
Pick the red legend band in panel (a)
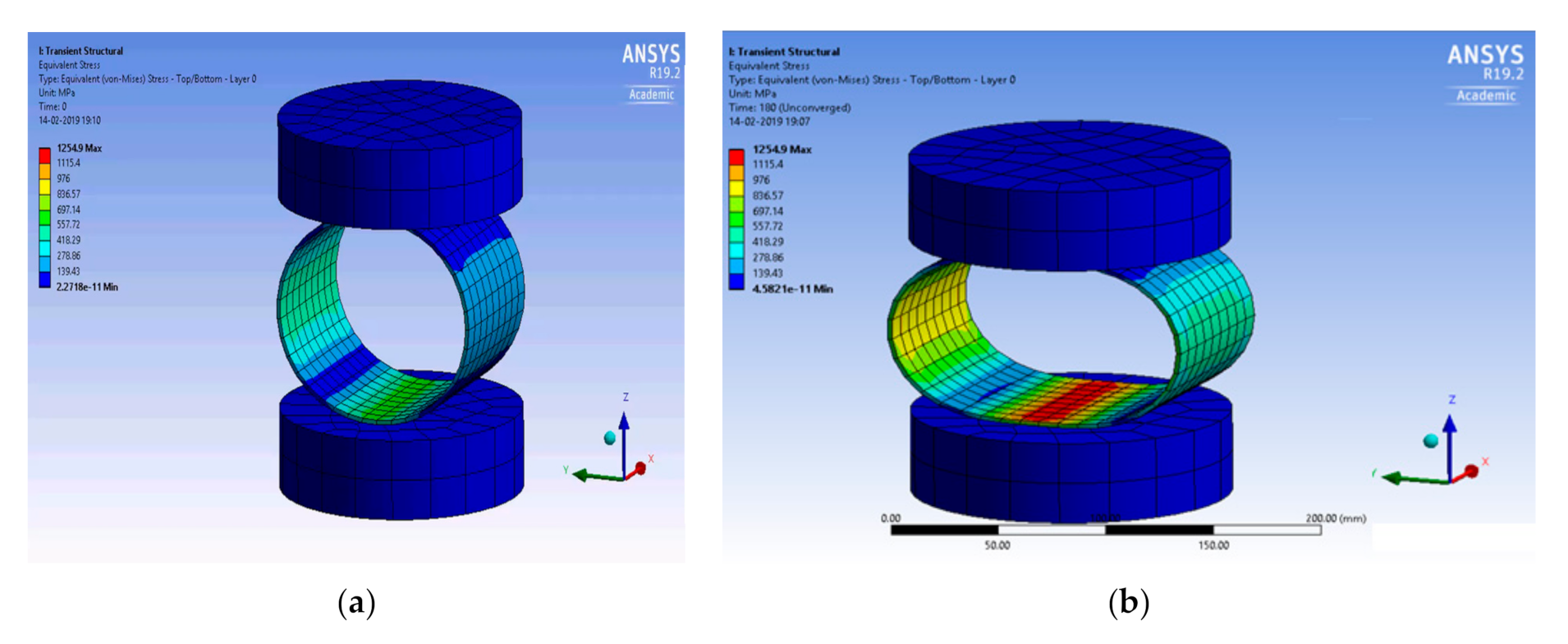coord(44,155)
